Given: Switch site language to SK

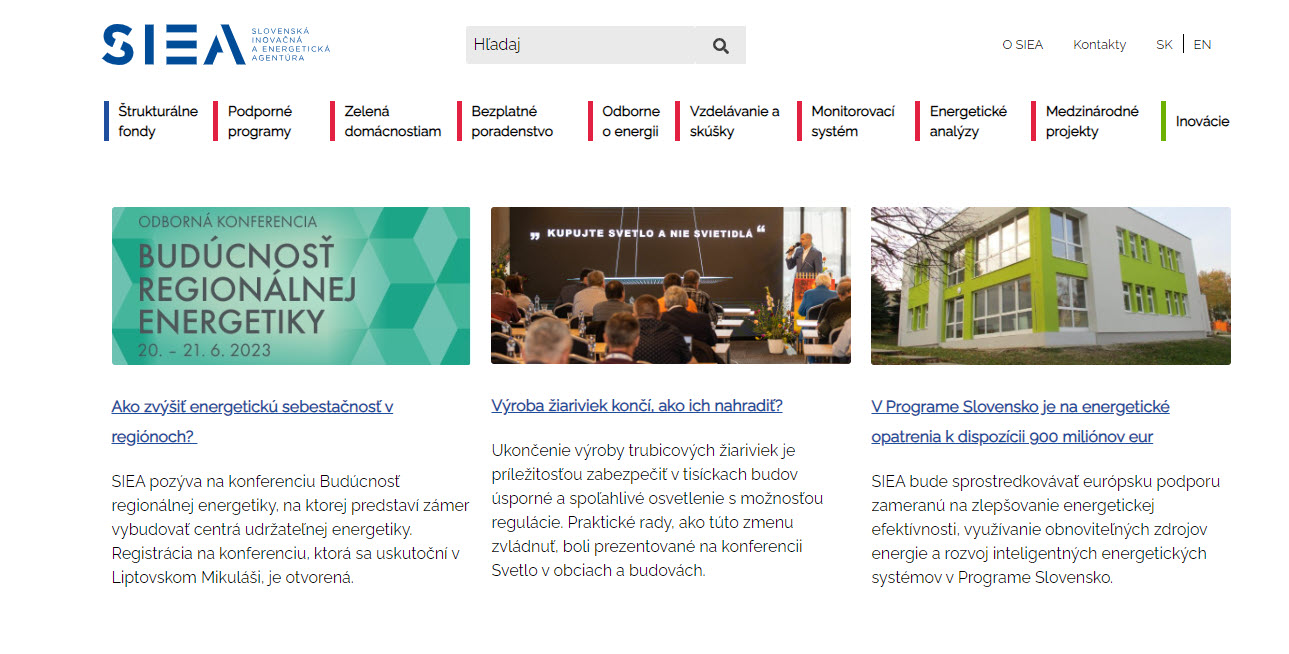Looking at the screenshot, I should 1163,44.
